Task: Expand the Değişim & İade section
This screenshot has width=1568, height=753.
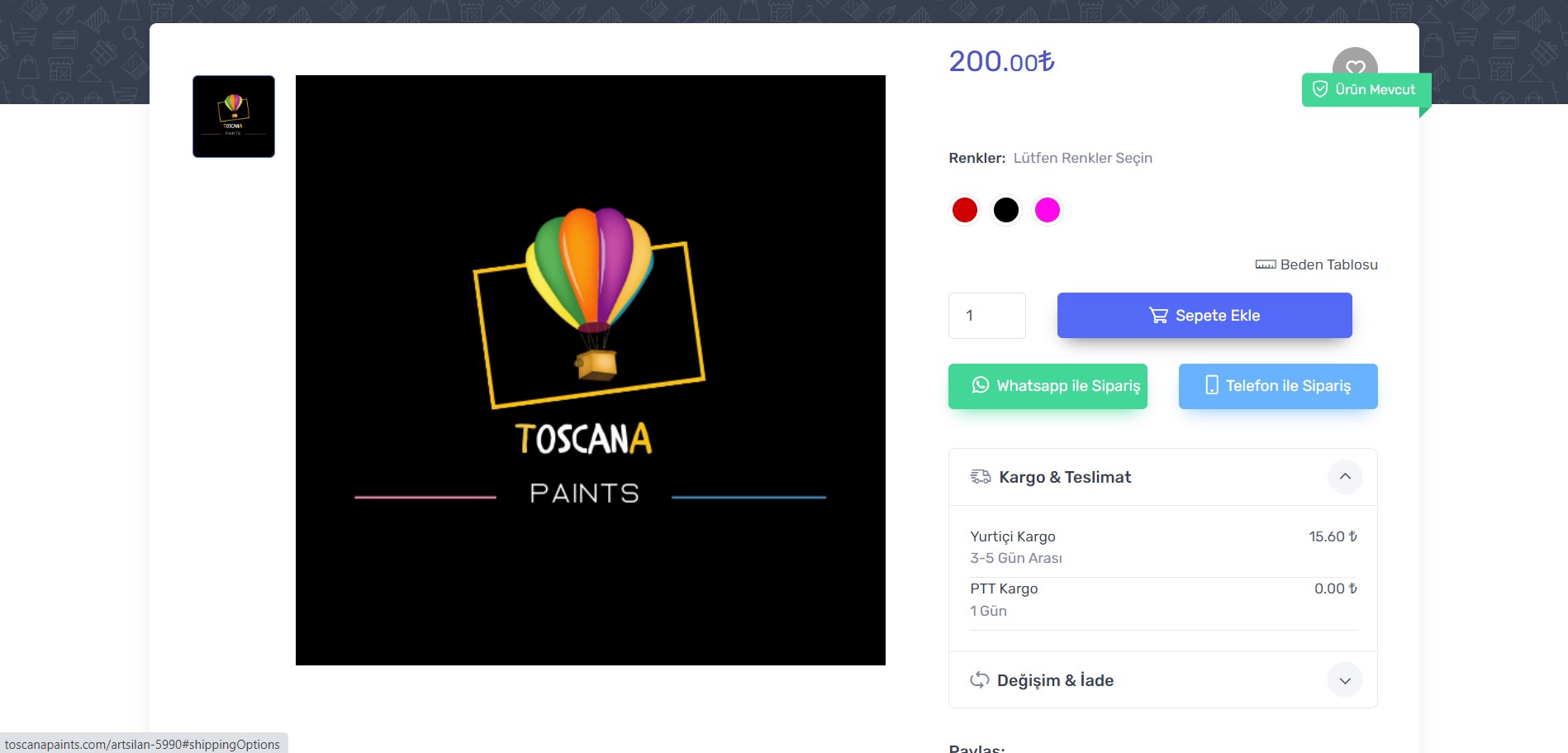Action: (1345, 680)
